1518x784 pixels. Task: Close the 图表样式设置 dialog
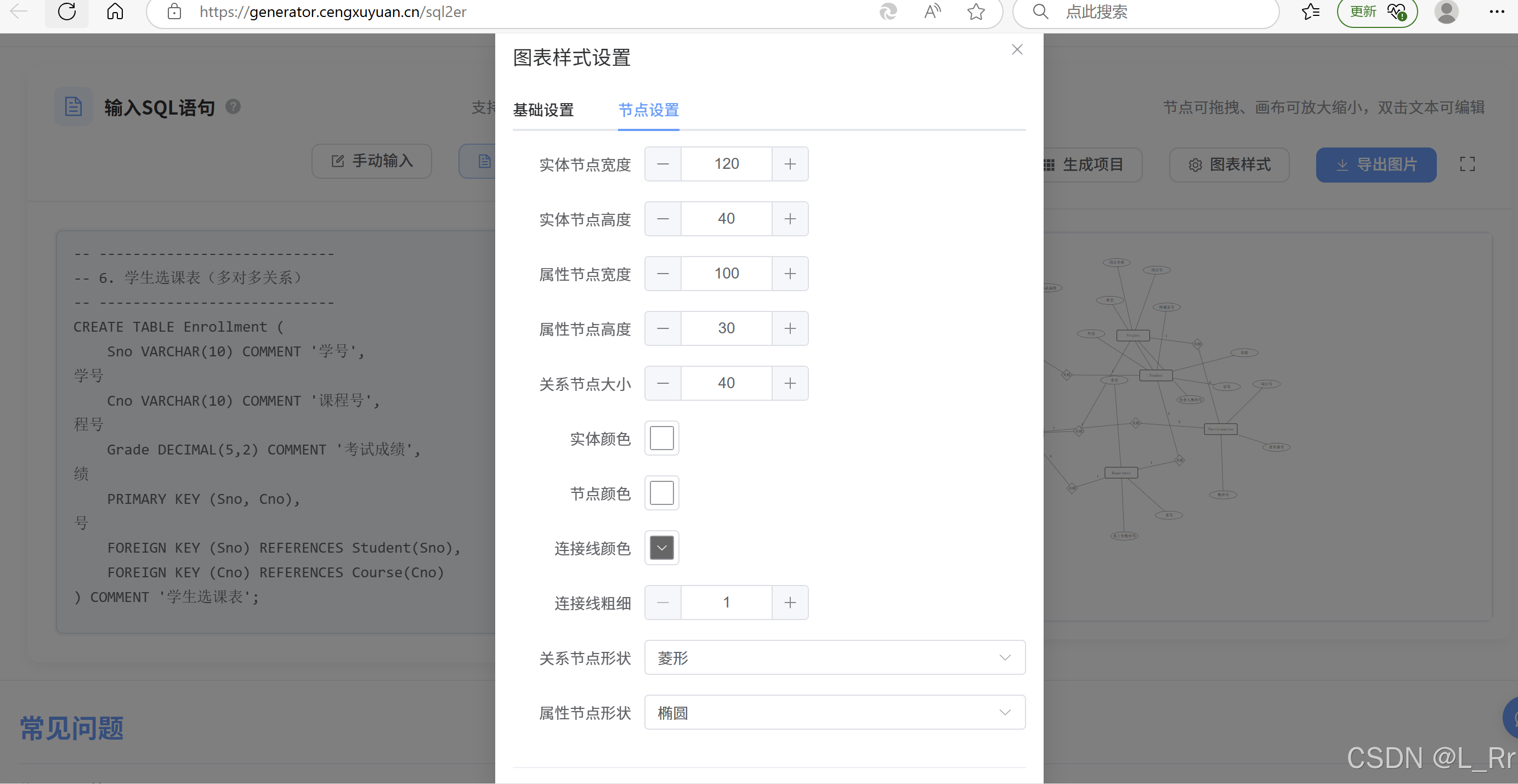pos(1017,49)
